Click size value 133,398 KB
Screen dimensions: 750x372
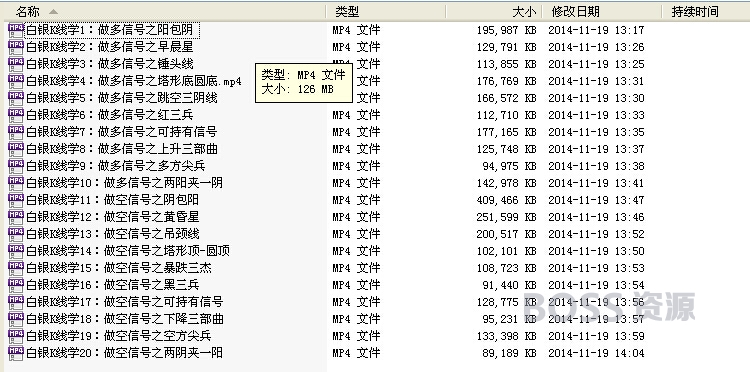[x=507, y=336]
